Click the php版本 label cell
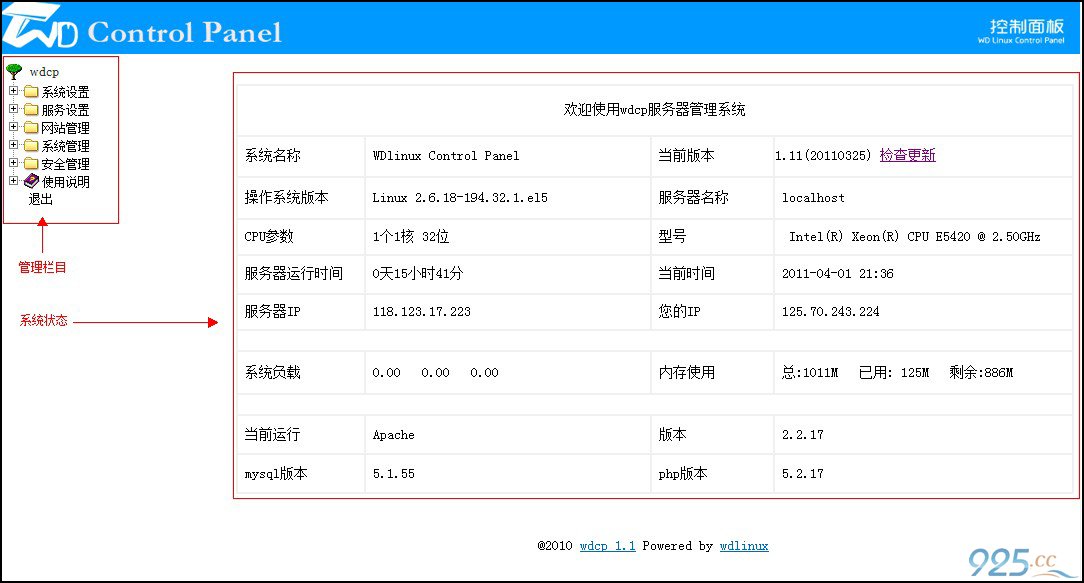Image resolution: width=1084 pixels, height=583 pixels. pos(711,474)
